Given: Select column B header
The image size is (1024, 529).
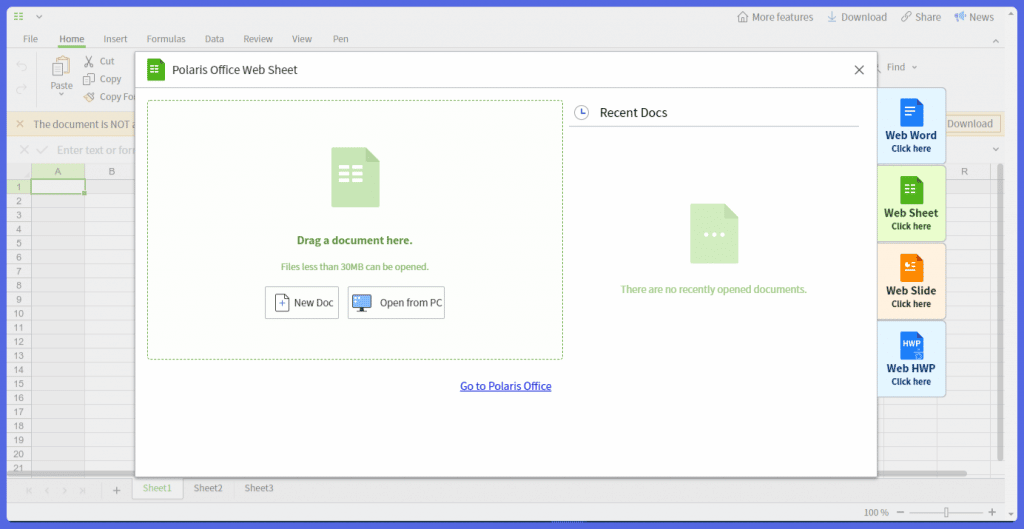Looking at the screenshot, I should 112,171.
